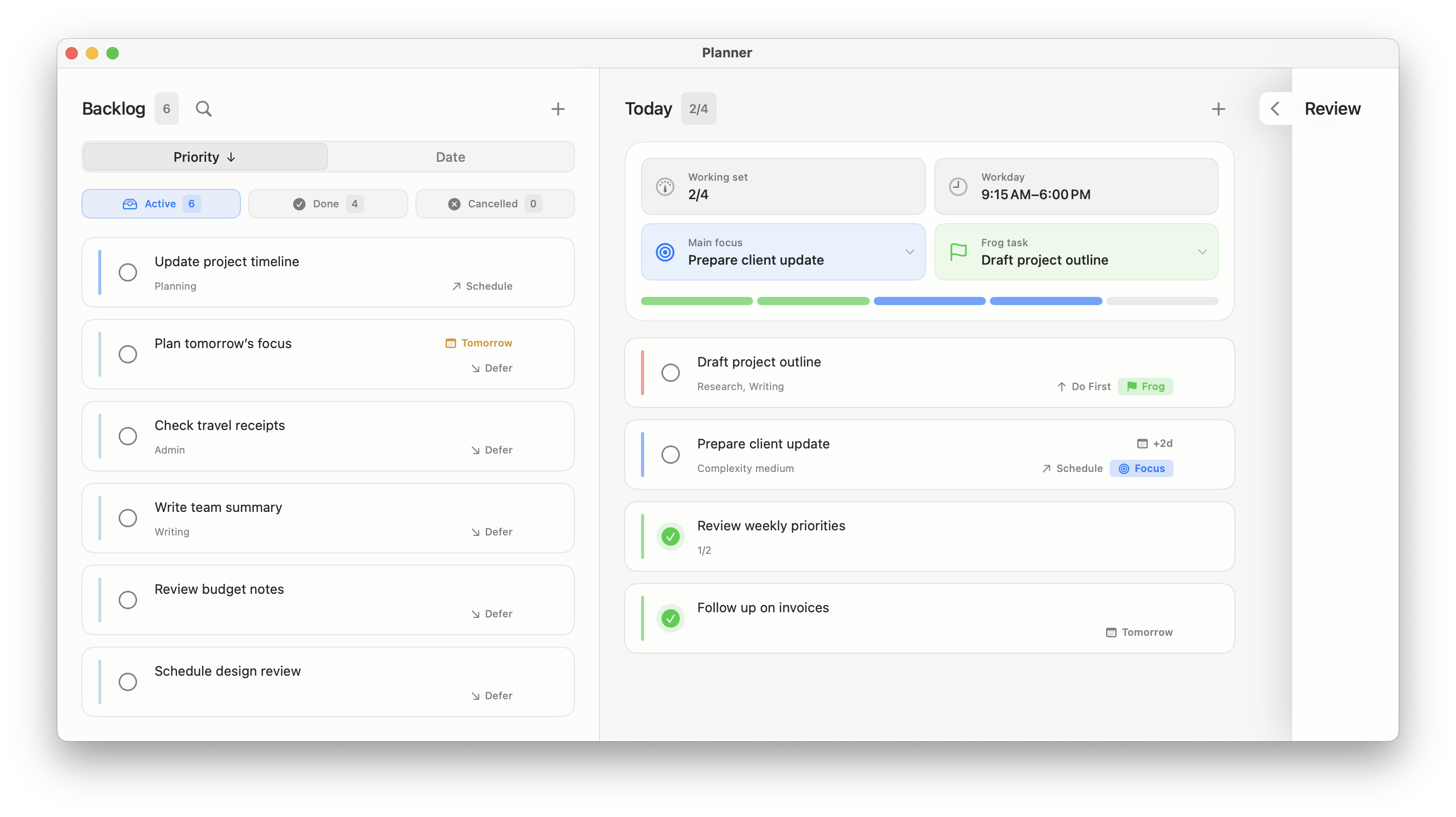This screenshot has width=1456, height=817.
Task: Click the Research, Writing tags
Action: coord(740,386)
